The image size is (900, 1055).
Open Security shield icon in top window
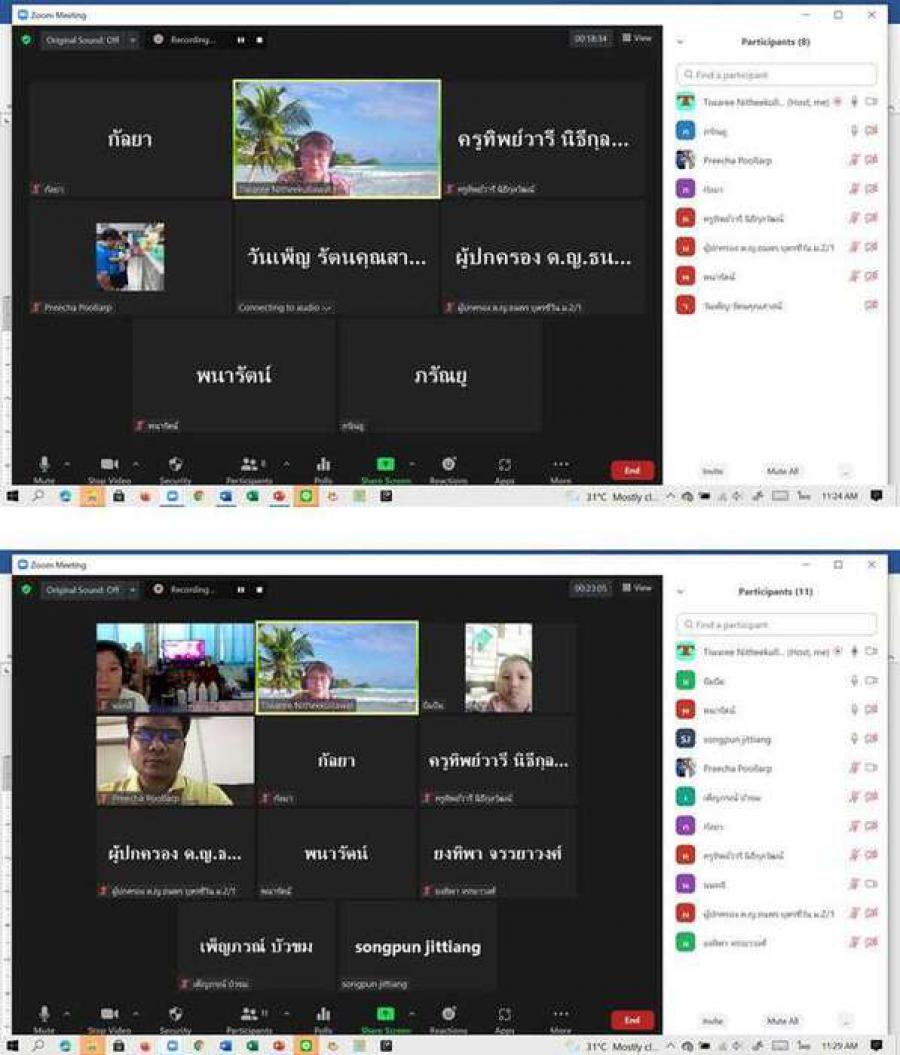[175, 464]
